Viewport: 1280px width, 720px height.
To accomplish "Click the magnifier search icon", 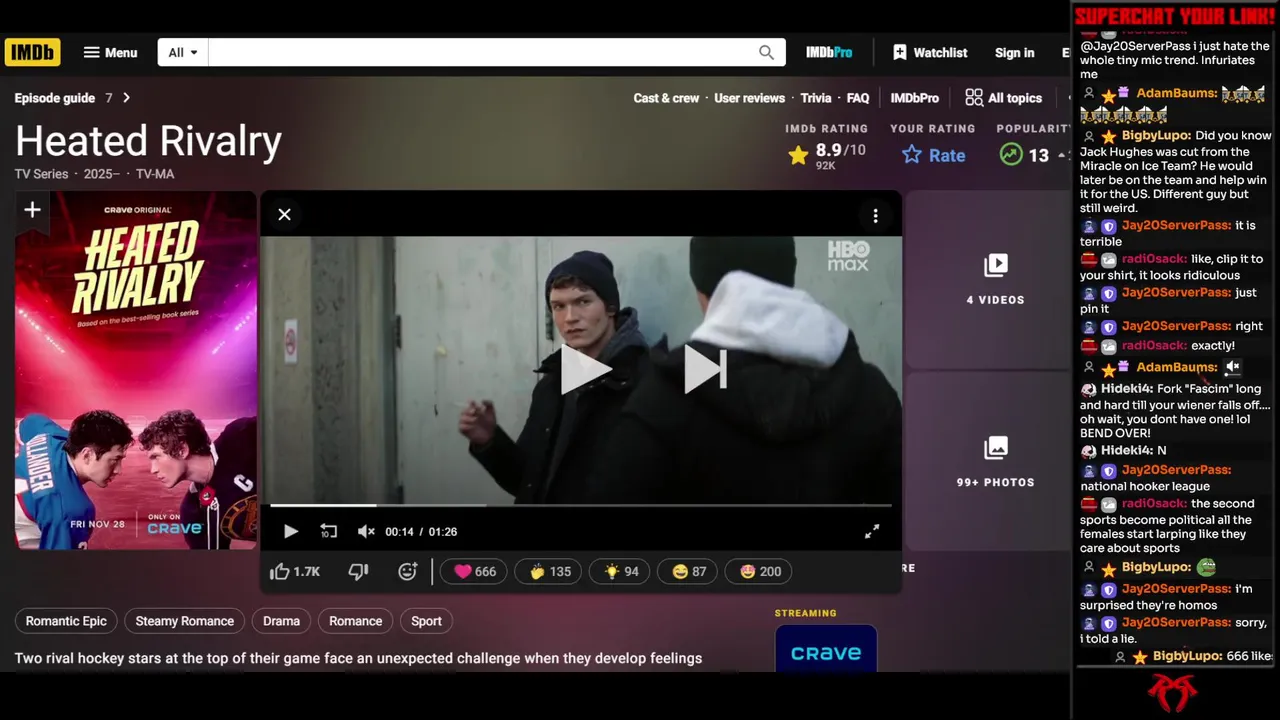I will pyautogui.click(x=766, y=52).
